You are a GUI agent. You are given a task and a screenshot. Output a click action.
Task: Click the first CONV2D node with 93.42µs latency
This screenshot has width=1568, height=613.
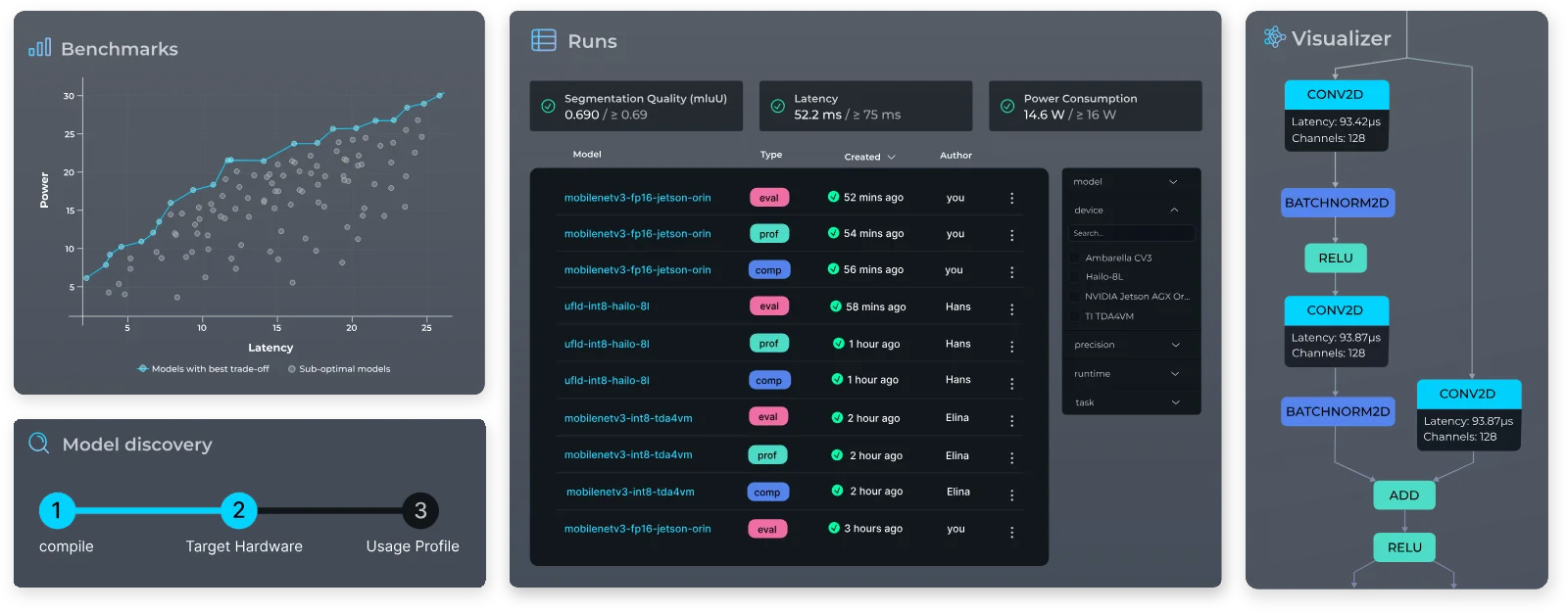tap(1337, 115)
